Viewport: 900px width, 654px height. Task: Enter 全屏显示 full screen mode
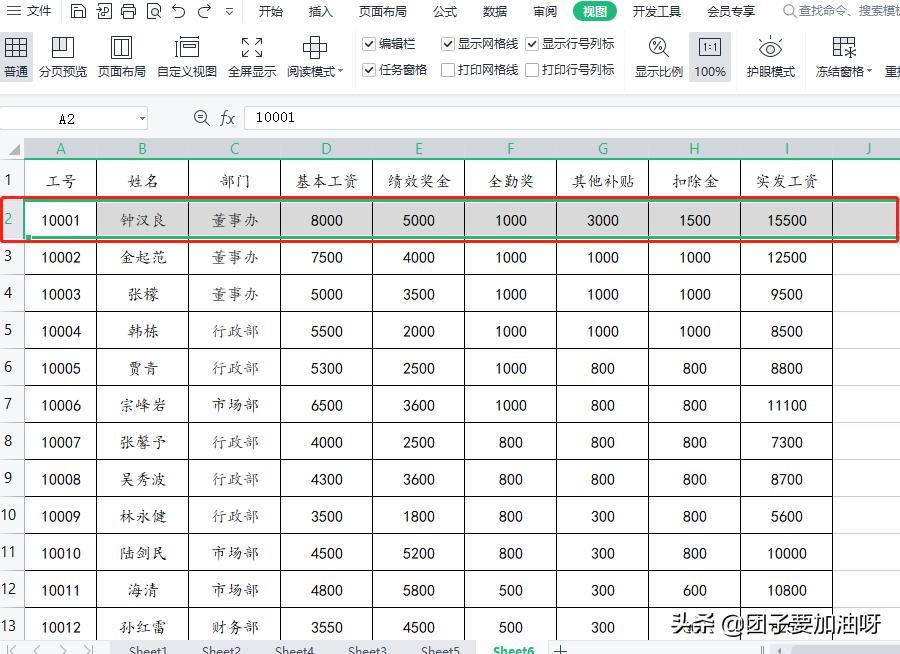251,57
